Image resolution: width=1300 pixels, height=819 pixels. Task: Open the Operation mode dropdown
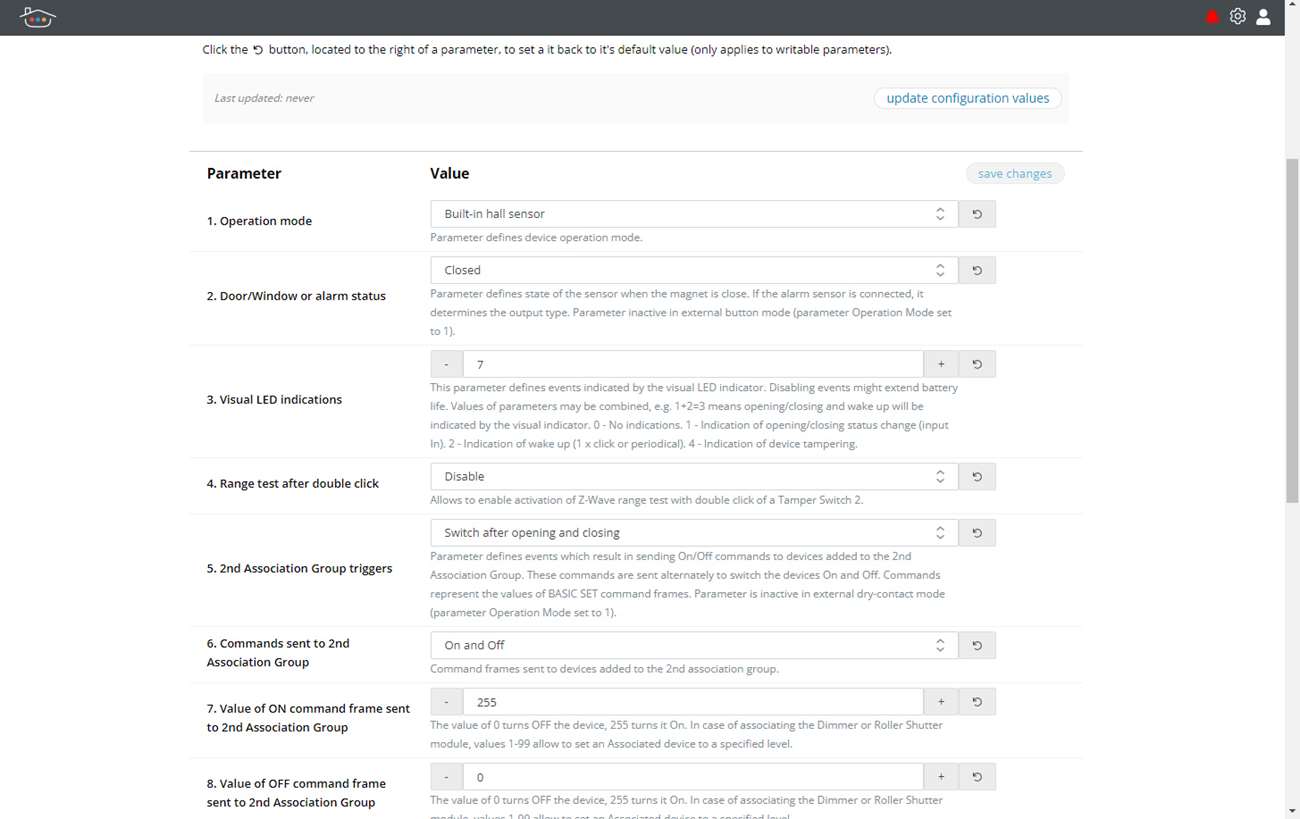tap(693, 214)
